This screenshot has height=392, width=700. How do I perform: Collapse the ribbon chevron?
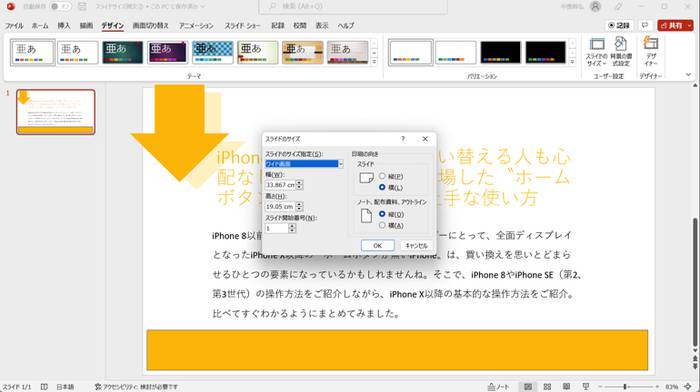(x=688, y=75)
